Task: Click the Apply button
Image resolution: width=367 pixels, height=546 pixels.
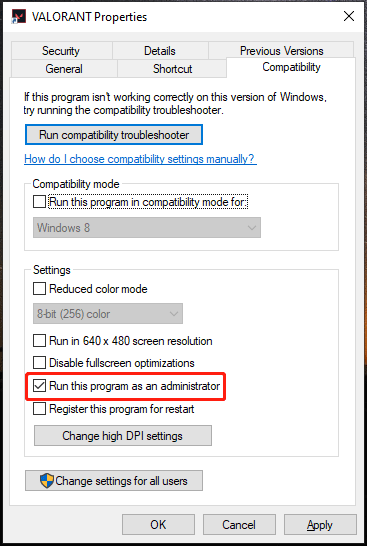Action: 320,524
